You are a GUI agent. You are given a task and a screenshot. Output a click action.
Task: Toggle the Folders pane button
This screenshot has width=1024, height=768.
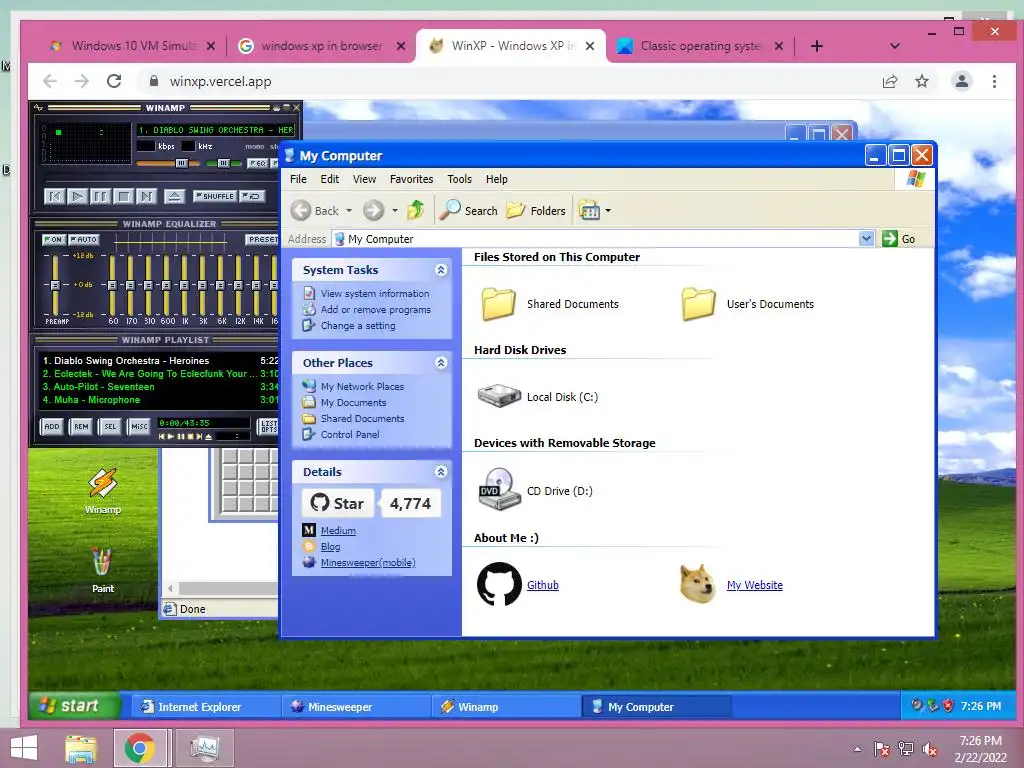pyautogui.click(x=536, y=210)
